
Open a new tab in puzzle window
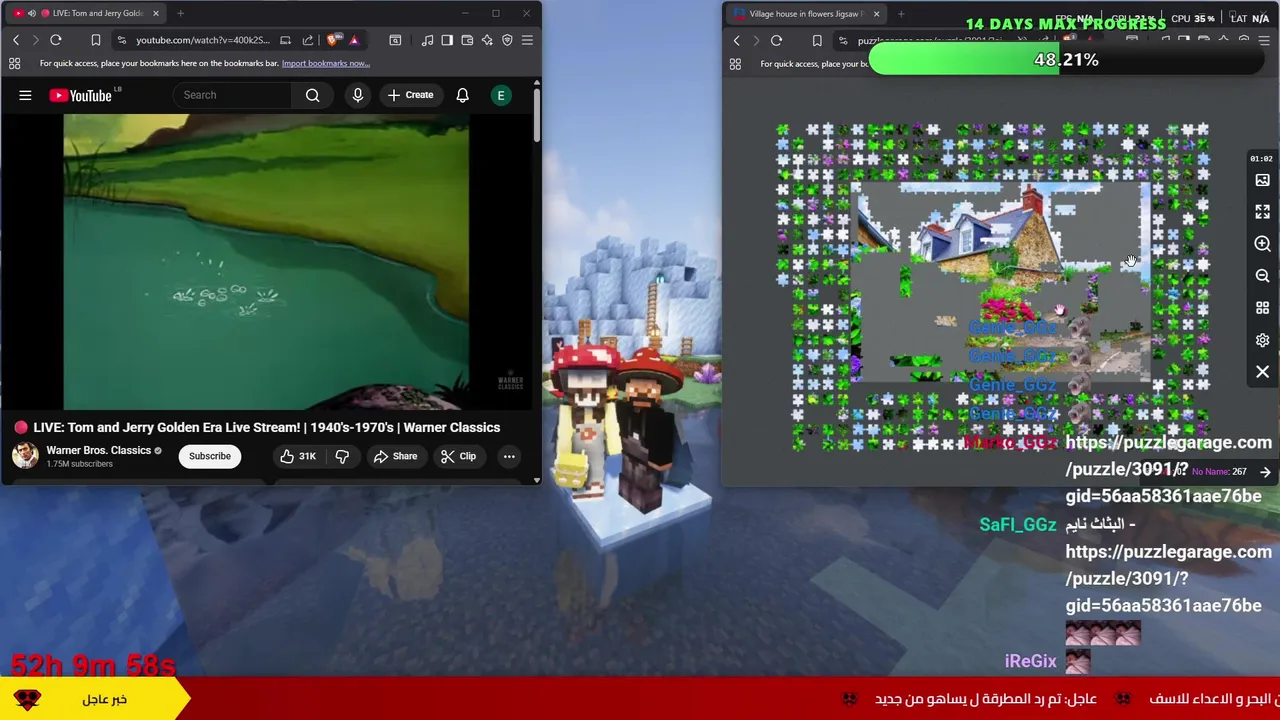[x=901, y=14]
